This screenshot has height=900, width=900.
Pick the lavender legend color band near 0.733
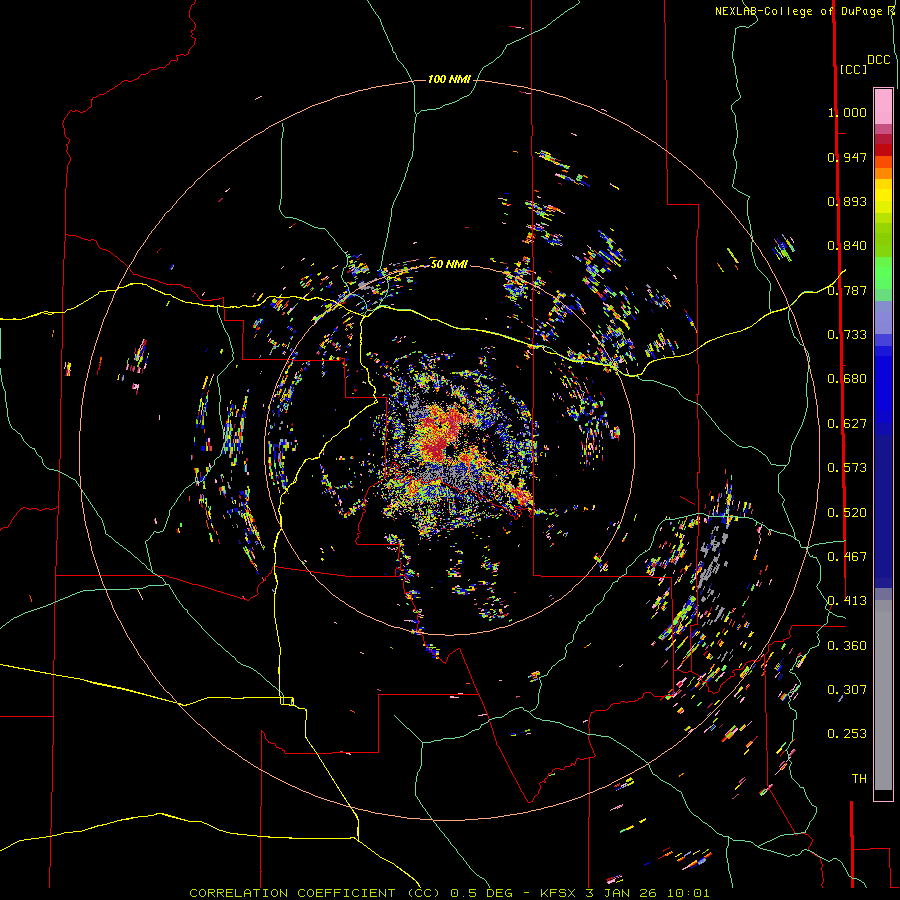pyautogui.click(x=883, y=317)
